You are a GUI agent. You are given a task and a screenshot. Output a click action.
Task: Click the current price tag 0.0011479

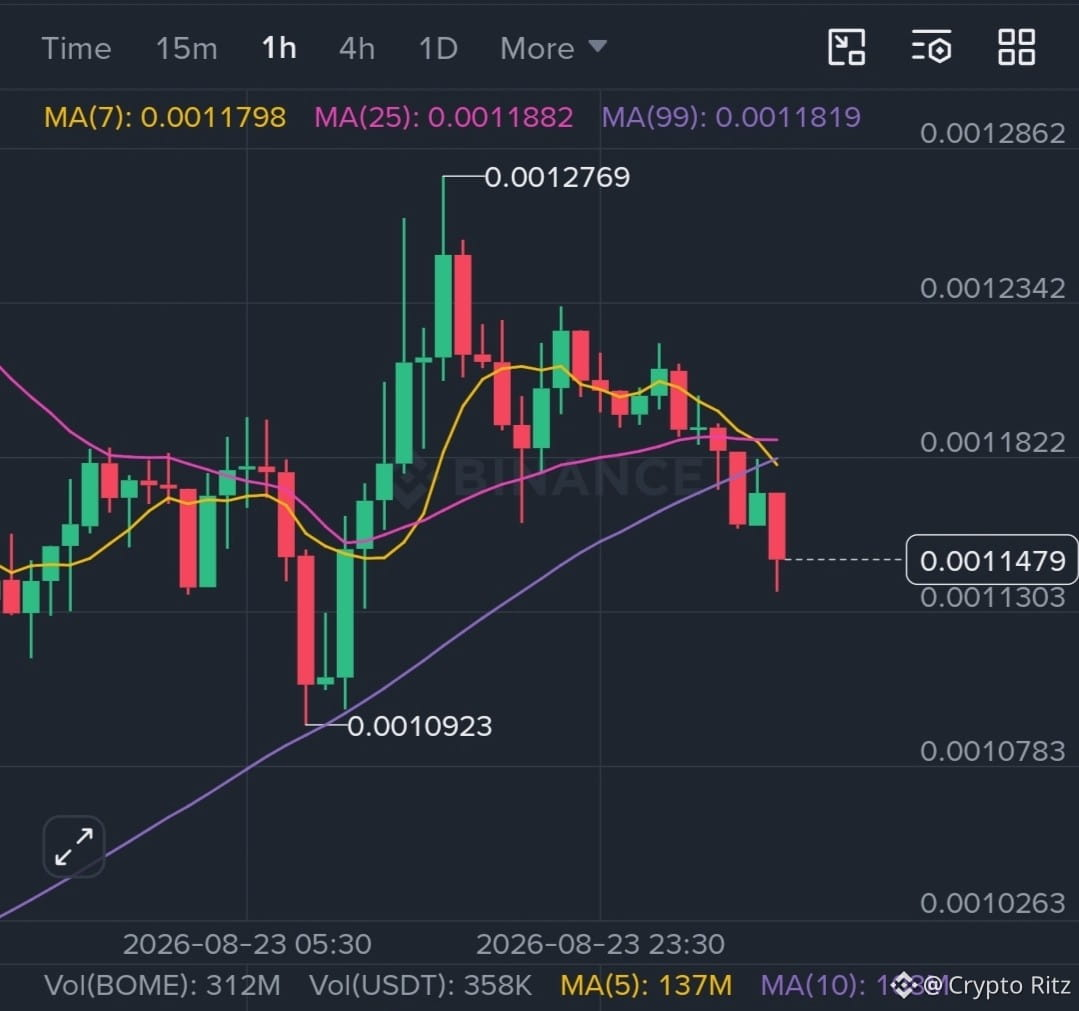[x=992, y=560]
